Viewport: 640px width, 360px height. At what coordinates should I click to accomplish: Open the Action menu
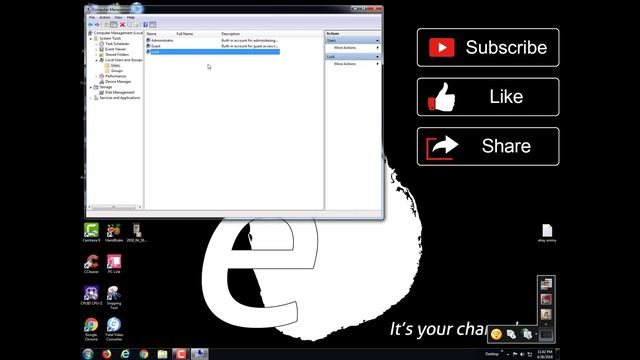[105, 18]
